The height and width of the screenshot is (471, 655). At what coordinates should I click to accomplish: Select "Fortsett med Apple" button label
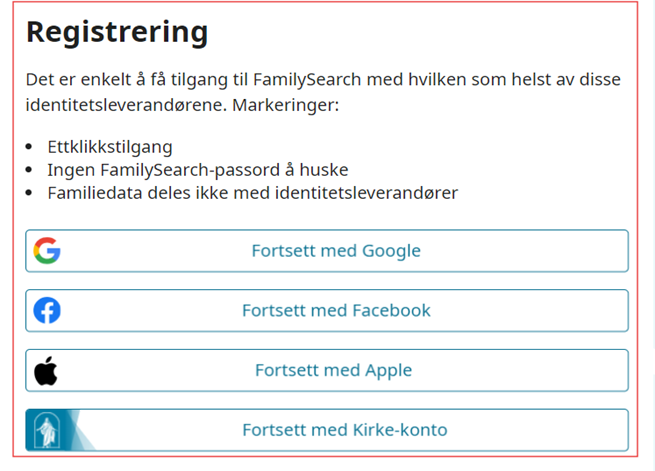click(x=333, y=371)
